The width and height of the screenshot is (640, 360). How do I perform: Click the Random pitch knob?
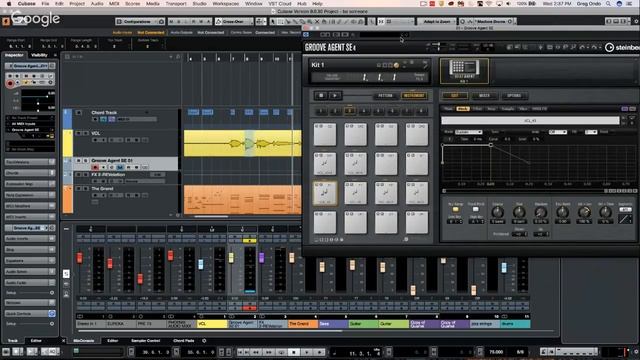point(540,212)
